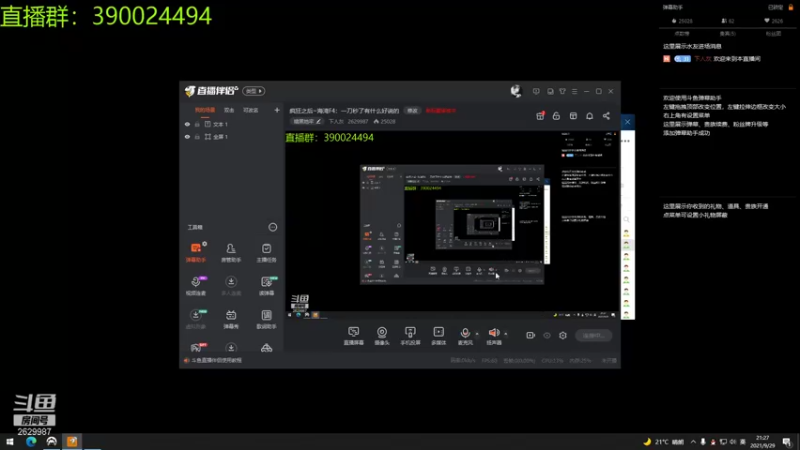Open settings gear in bottom toolbar
This screenshot has width=800, height=450.
point(563,335)
